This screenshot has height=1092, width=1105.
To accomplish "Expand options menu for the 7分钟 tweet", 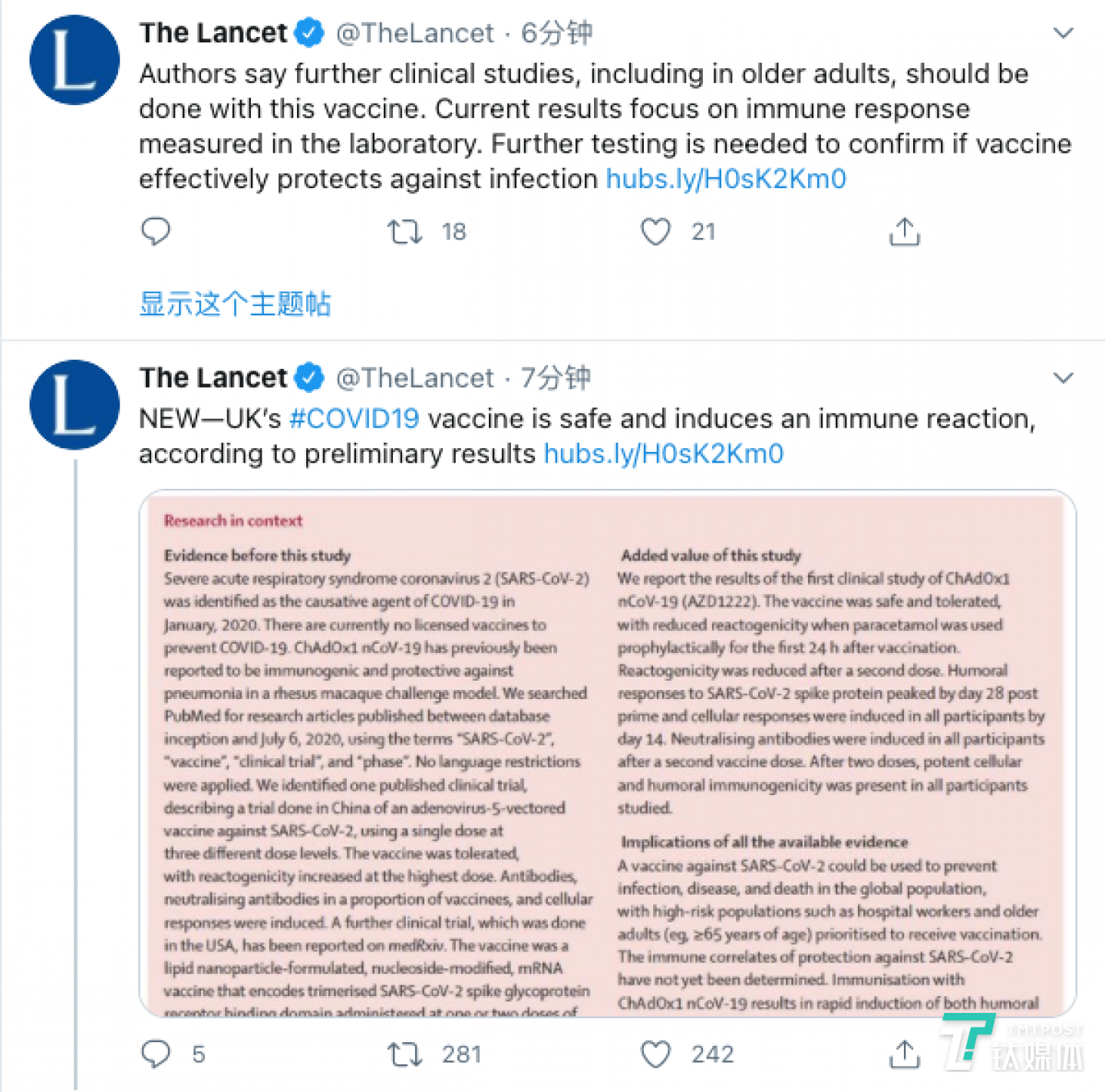I will 1063,378.
